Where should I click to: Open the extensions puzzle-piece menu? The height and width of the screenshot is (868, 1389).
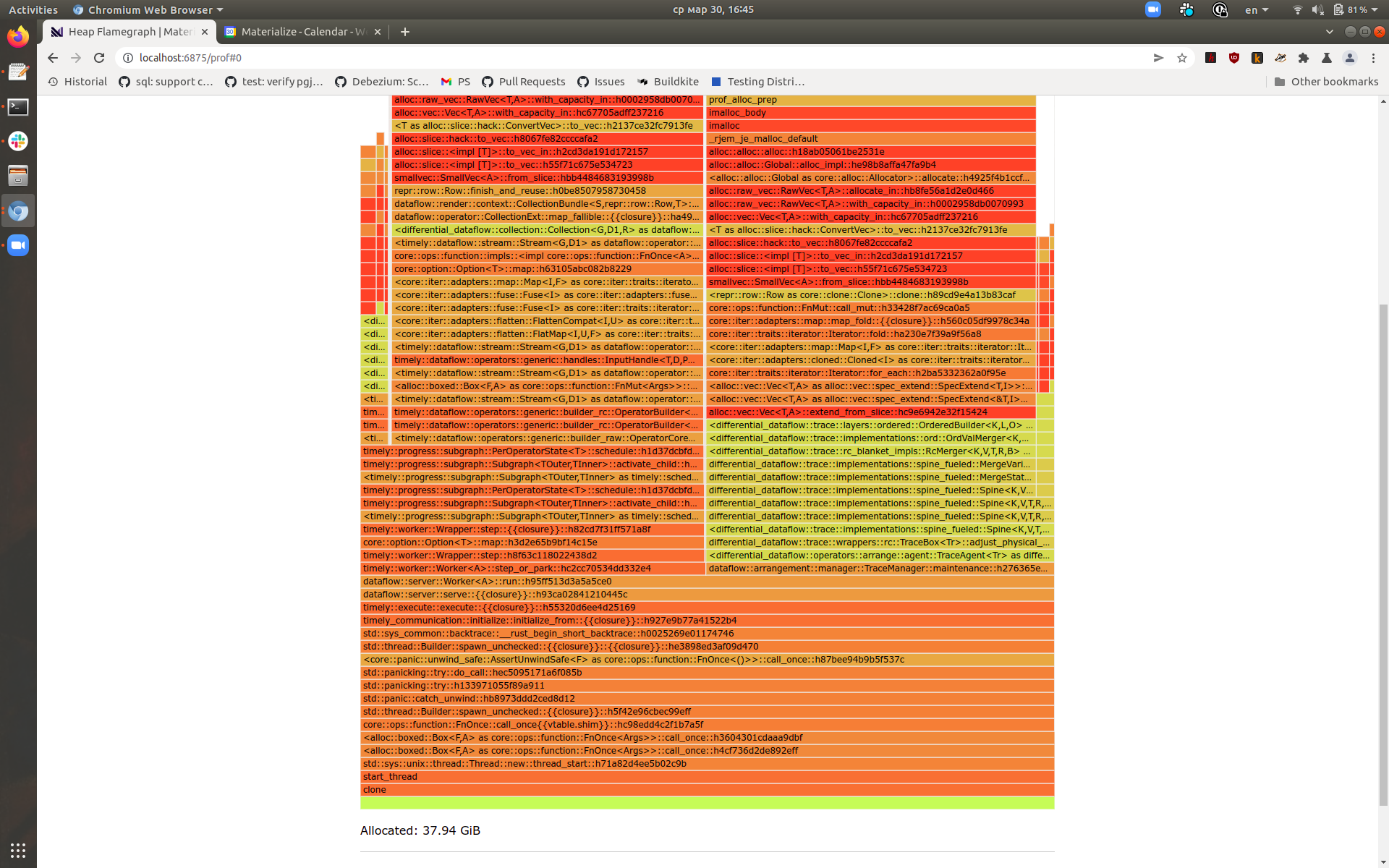point(1303,58)
